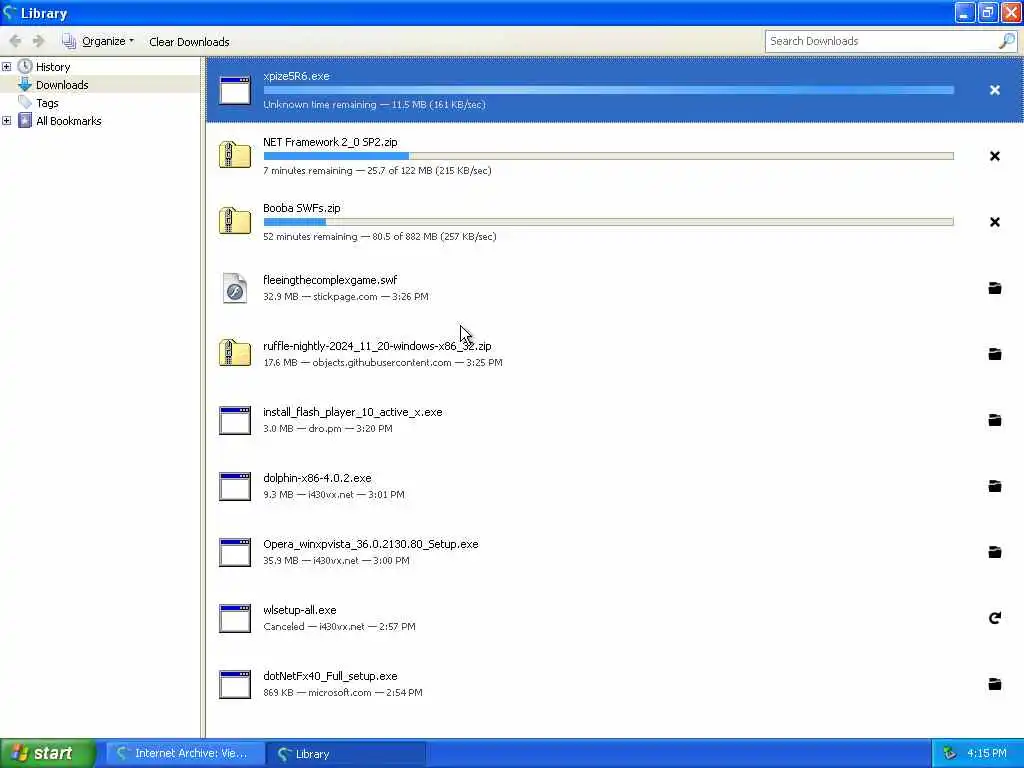The image size is (1024, 768).
Task: Go back with the toolbar arrow
Action: [x=15, y=41]
